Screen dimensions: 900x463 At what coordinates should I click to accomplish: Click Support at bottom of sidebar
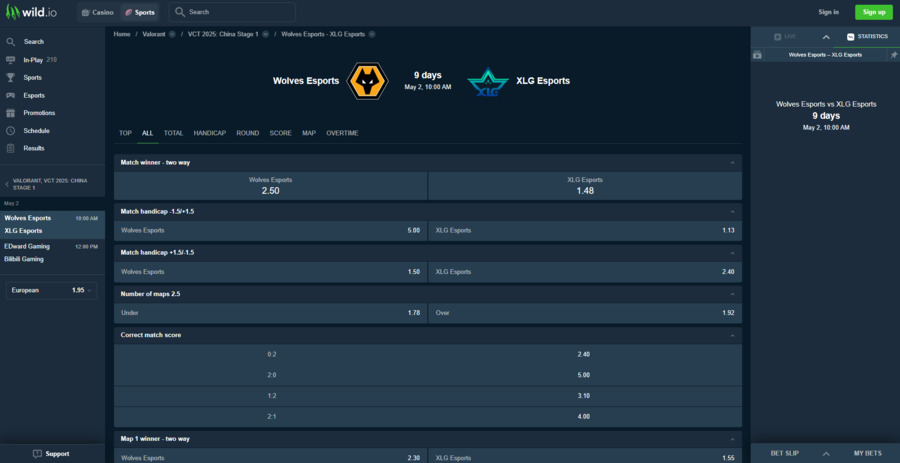tap(52, 454)
